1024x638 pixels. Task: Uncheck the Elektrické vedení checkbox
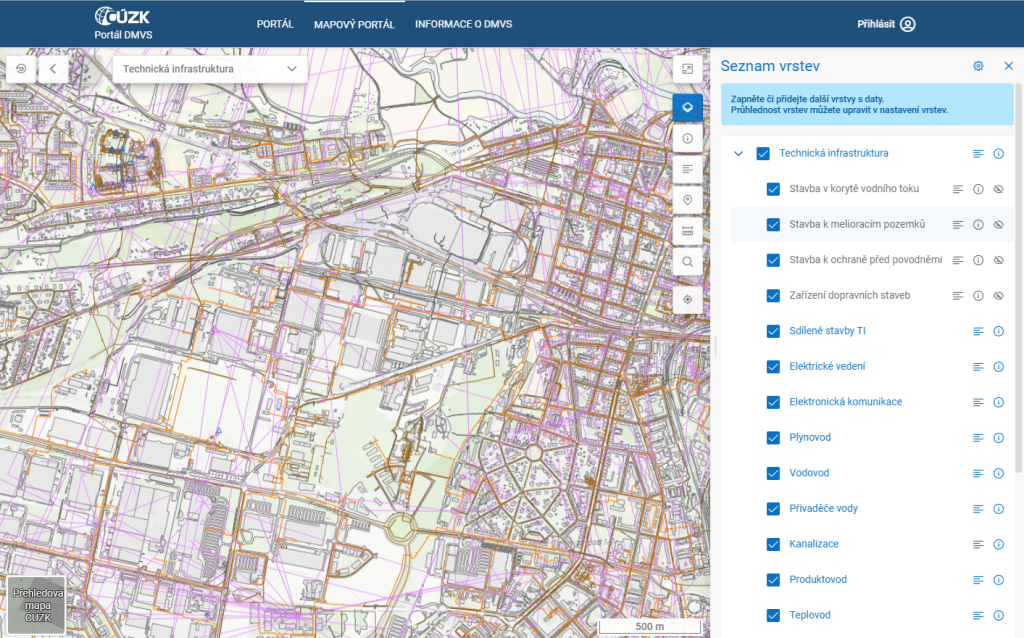point(773,367)
